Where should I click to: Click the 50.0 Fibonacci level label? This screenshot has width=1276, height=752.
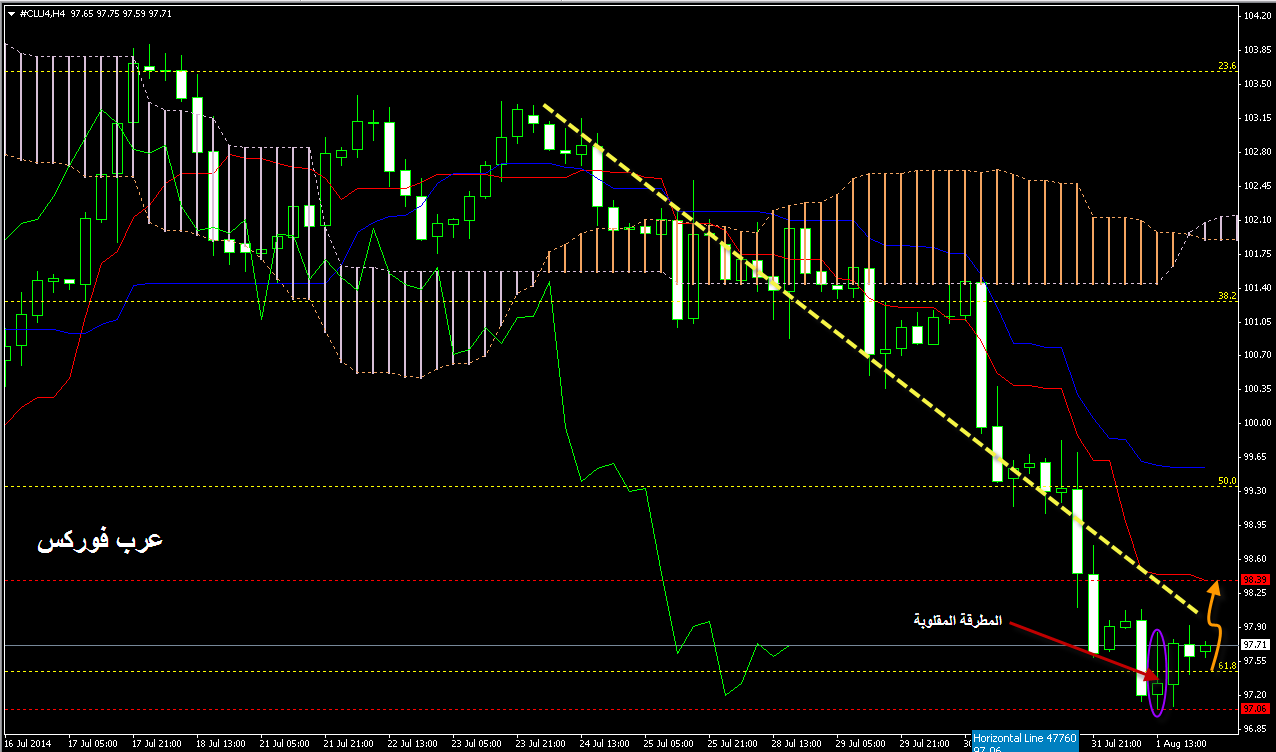tap(1227, 481)
